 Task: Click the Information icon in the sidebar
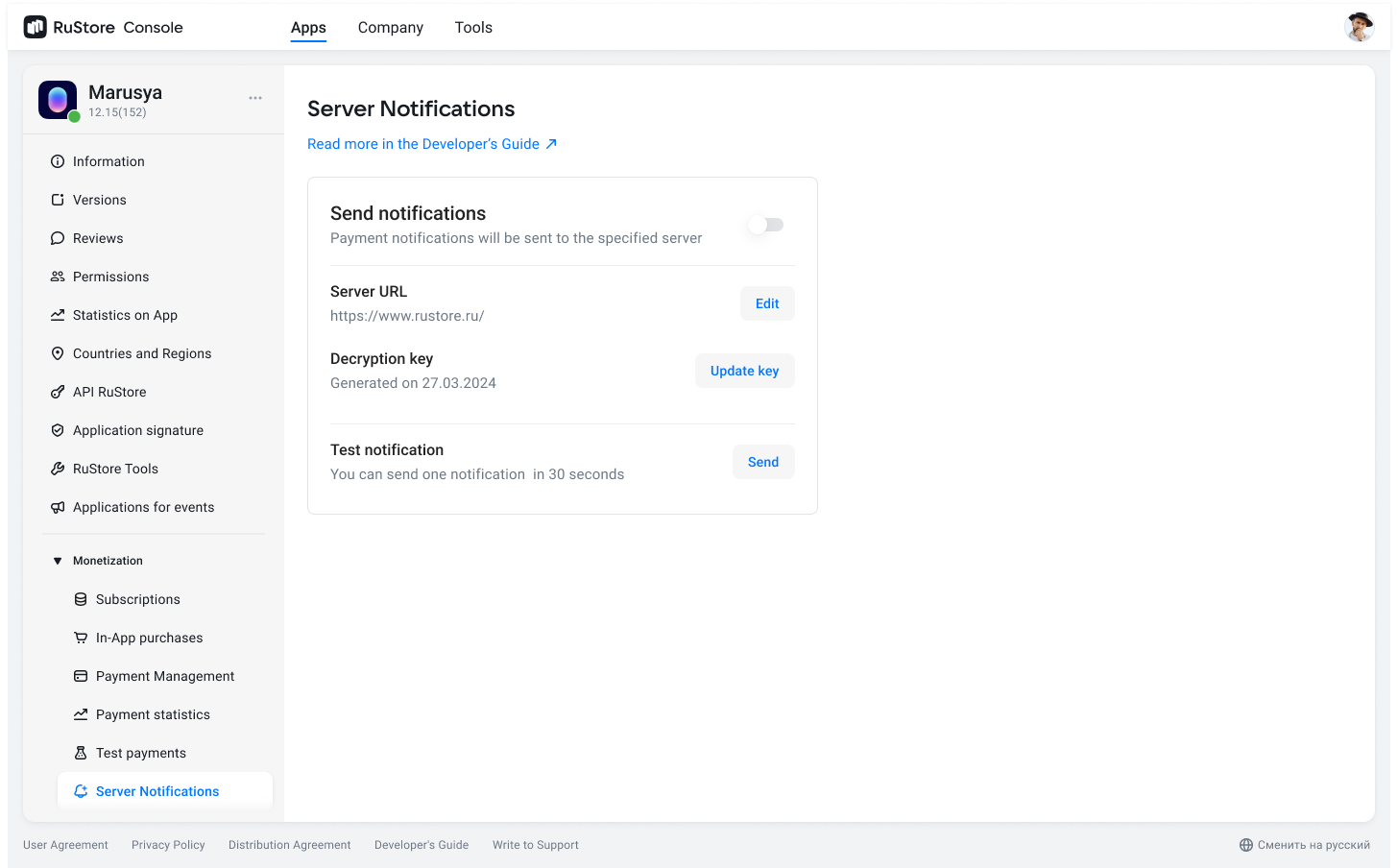pyautogui.click(x=58, y=161)
